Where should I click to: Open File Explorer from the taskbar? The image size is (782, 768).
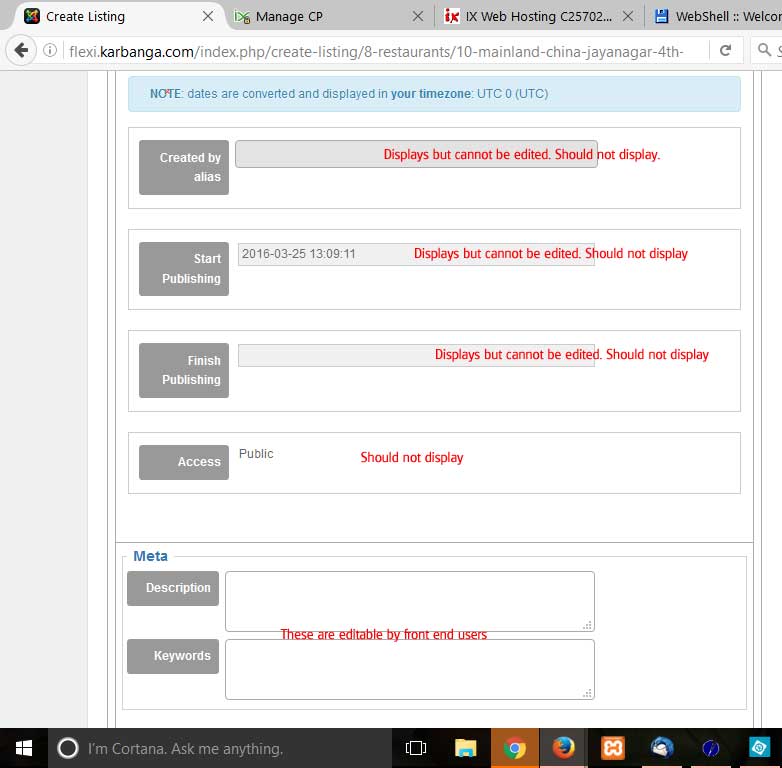coord(465,748)
